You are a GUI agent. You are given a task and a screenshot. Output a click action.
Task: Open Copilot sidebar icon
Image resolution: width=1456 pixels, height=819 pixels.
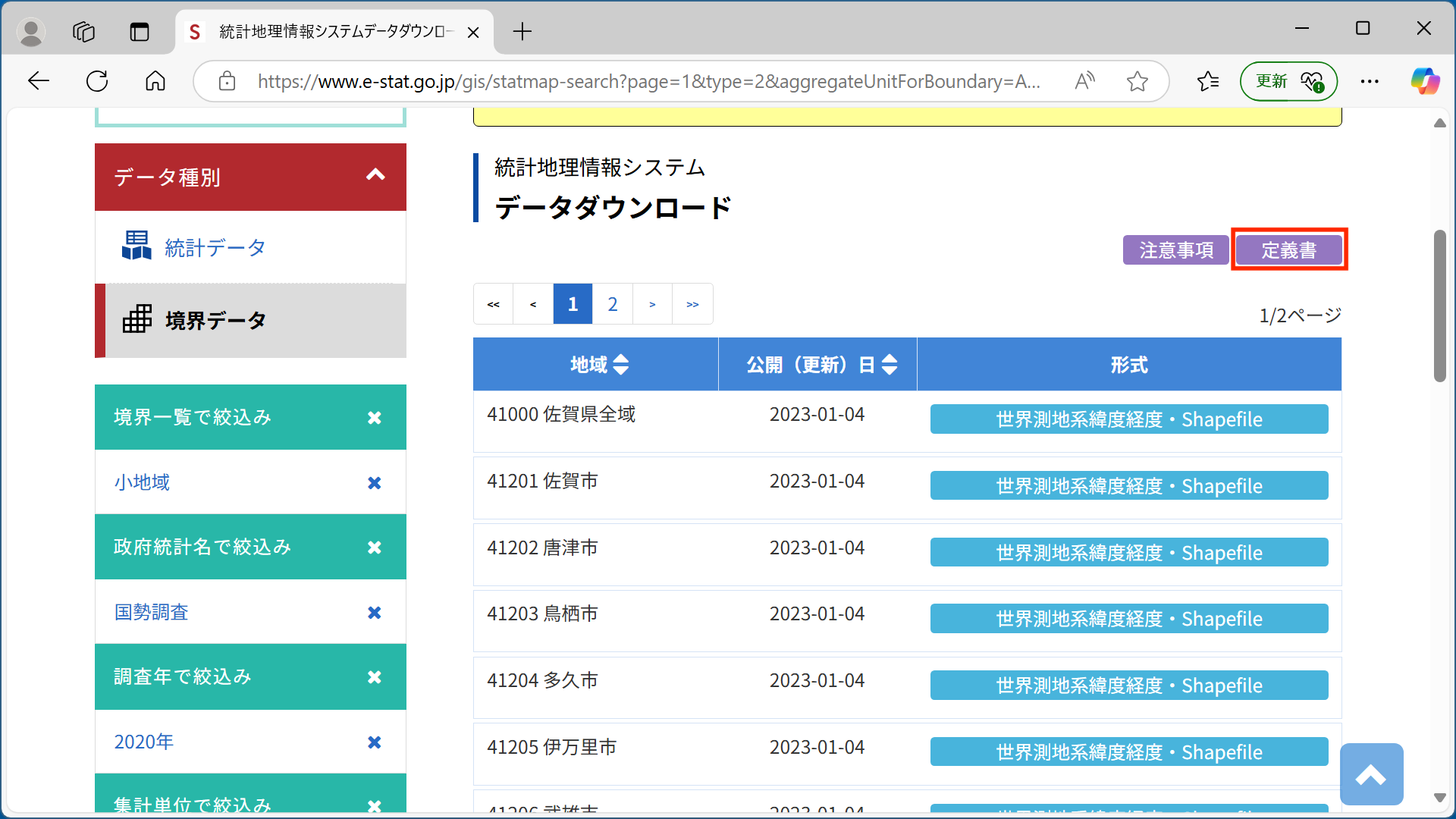(1424, 81)
